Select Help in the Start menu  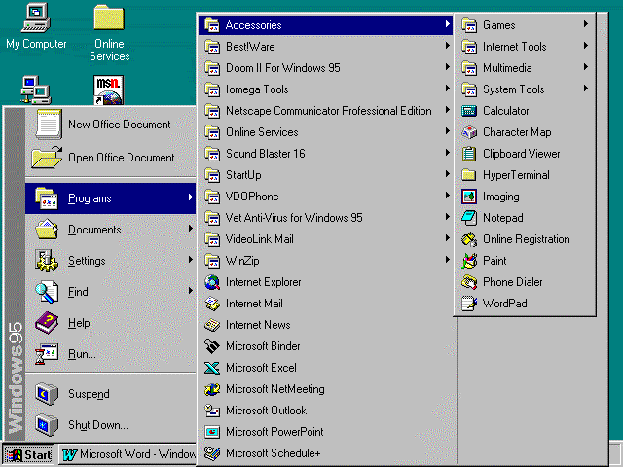[x=78, y=323]
